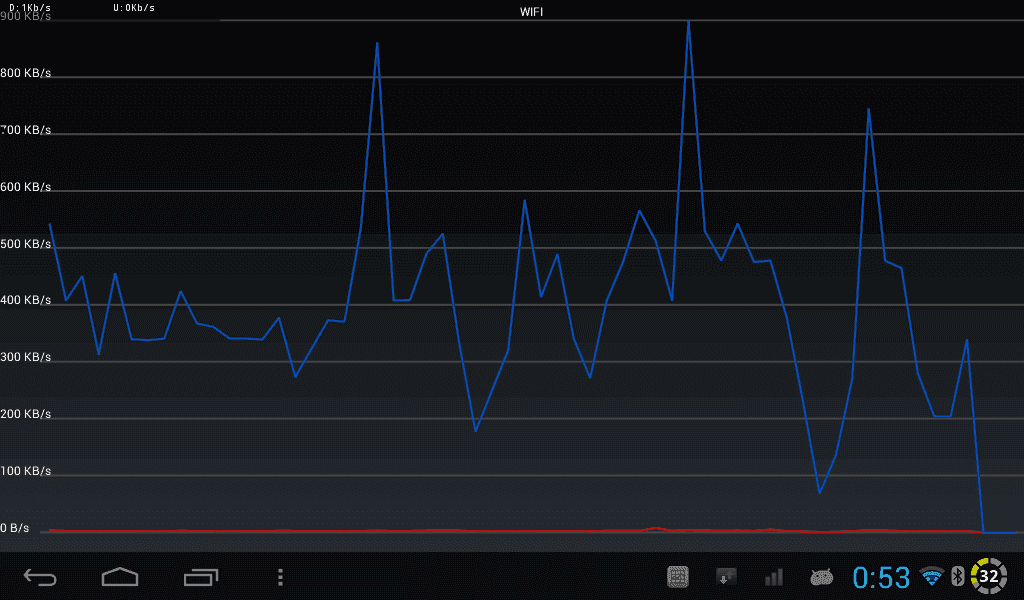Click the 200 KB/s axis label
Image resolution: width=1024 pixels, height=600 pixels.
(x=25, y=414)
